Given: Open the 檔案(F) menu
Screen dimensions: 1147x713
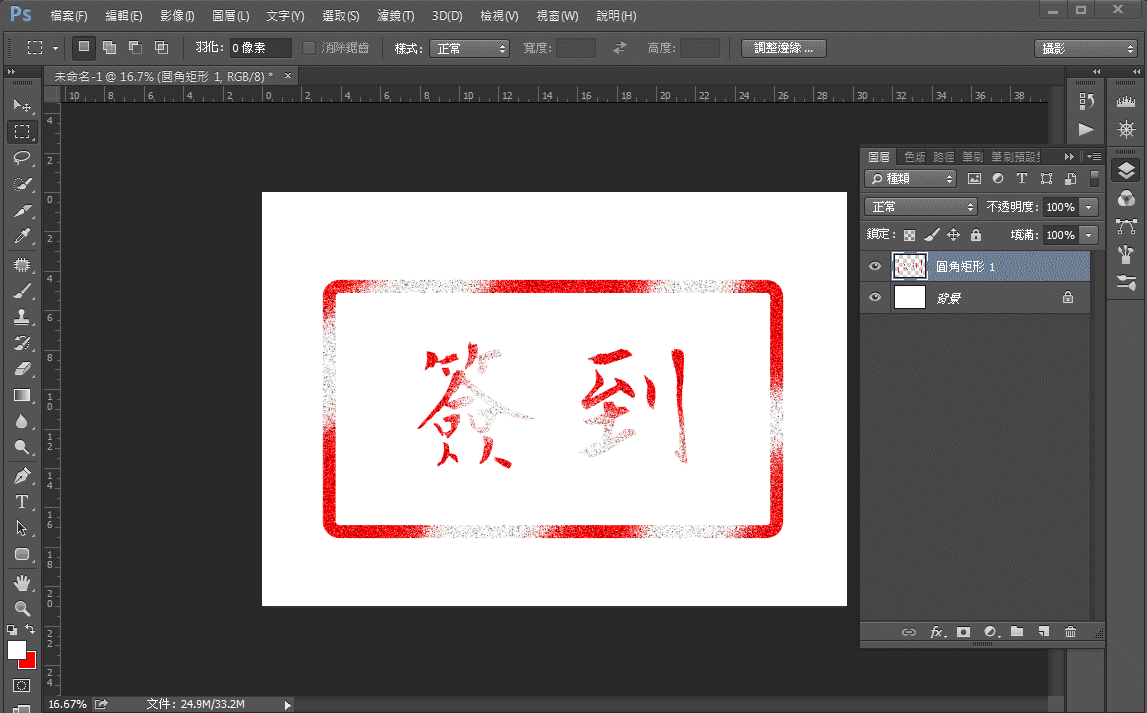Looking at the screenshot, I should [x=69, y=15].
